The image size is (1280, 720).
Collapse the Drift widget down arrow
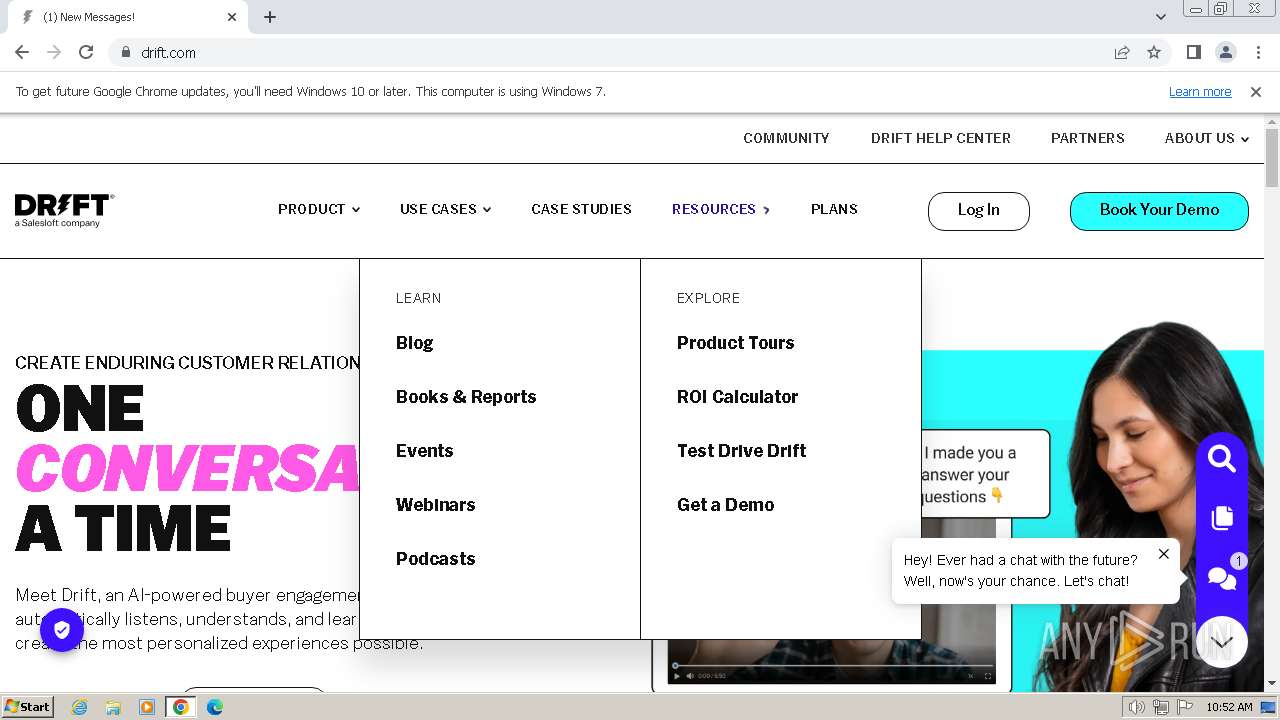point(1222,642)
